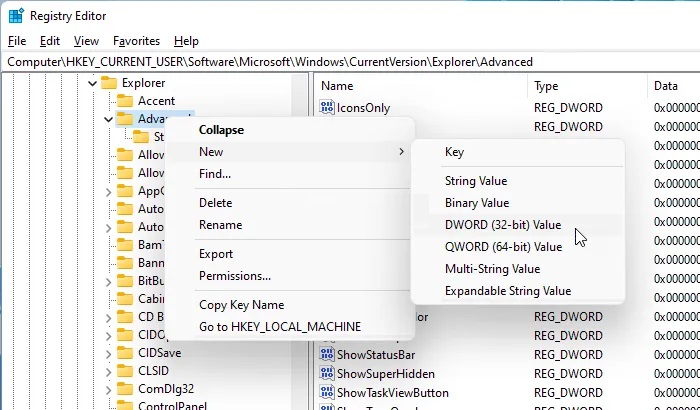Expand the CIDSave key chevron
The image size is (700, 410).
tap(108, 354)
